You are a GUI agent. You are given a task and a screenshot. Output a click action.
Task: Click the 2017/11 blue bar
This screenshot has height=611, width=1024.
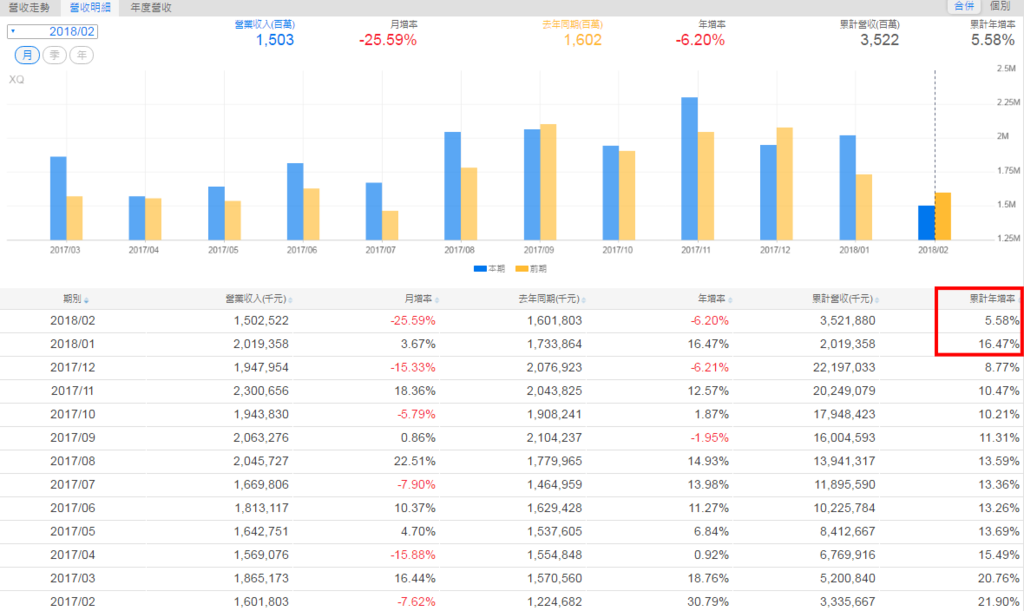click(689, 169)
